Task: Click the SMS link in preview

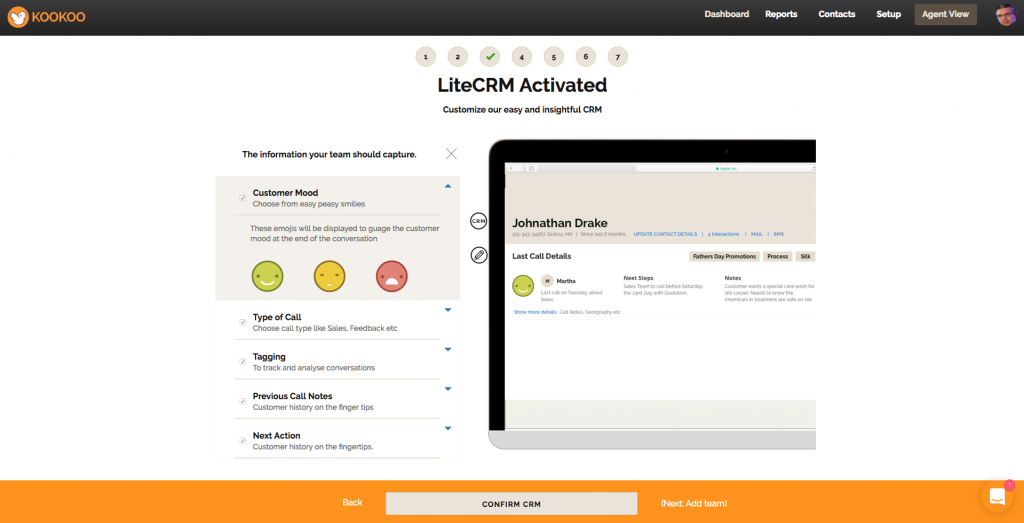Action: pyautogui.click(x=778, y=234)
